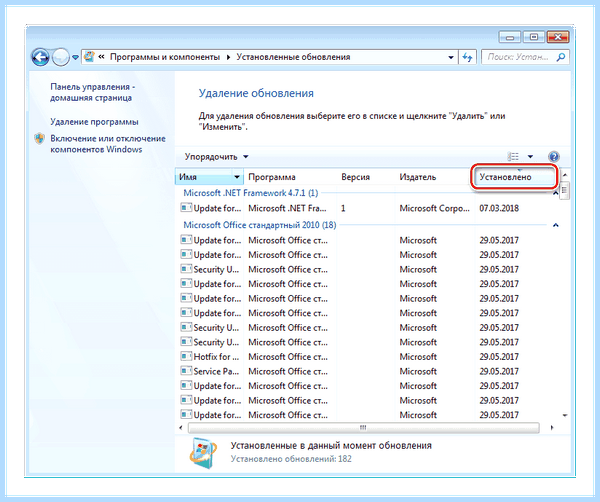Sort by the "Имя" column header
This screenshot has height=502, width=600.
204,177
